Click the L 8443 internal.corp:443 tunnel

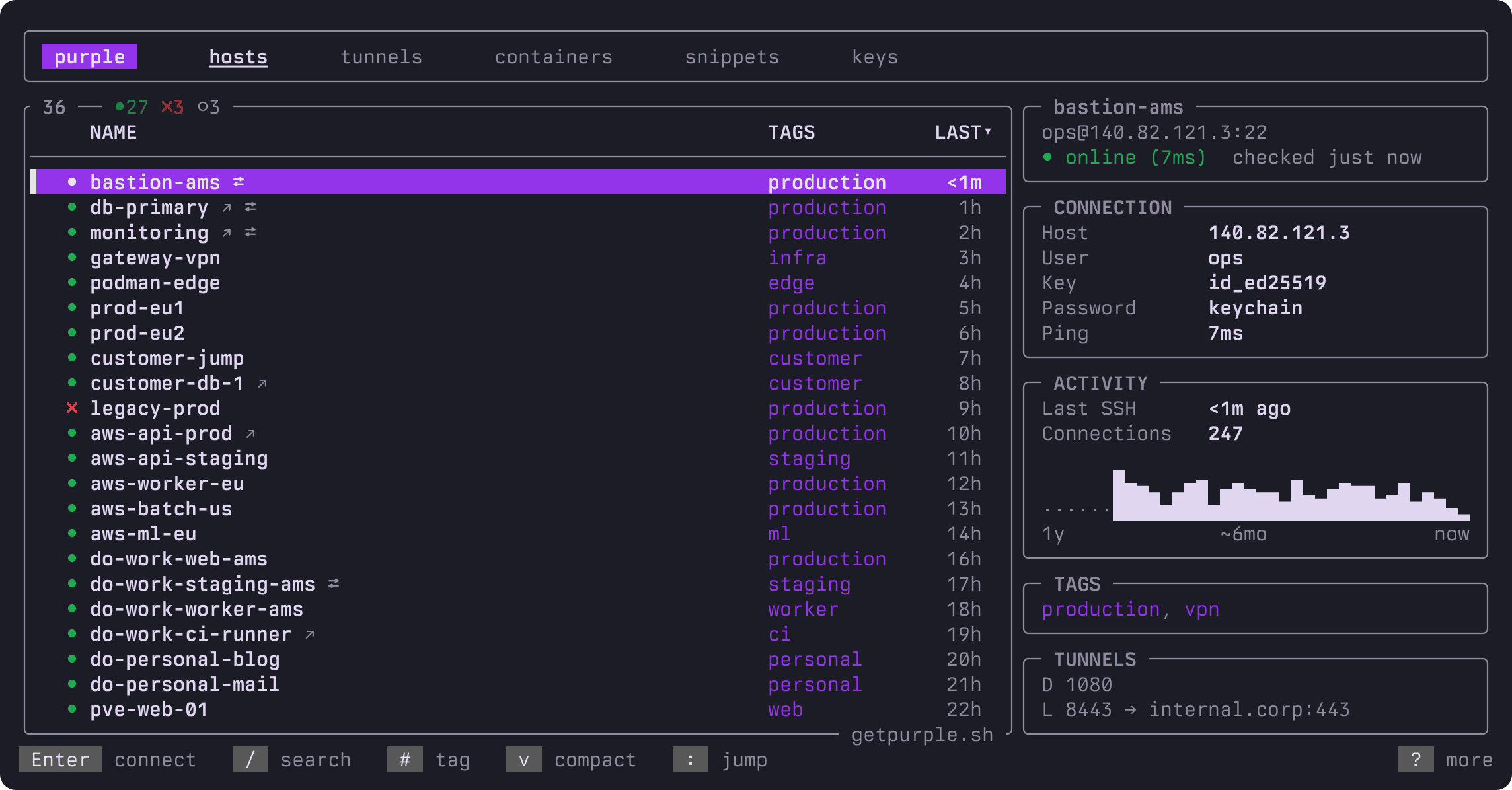click(1196, 709)
